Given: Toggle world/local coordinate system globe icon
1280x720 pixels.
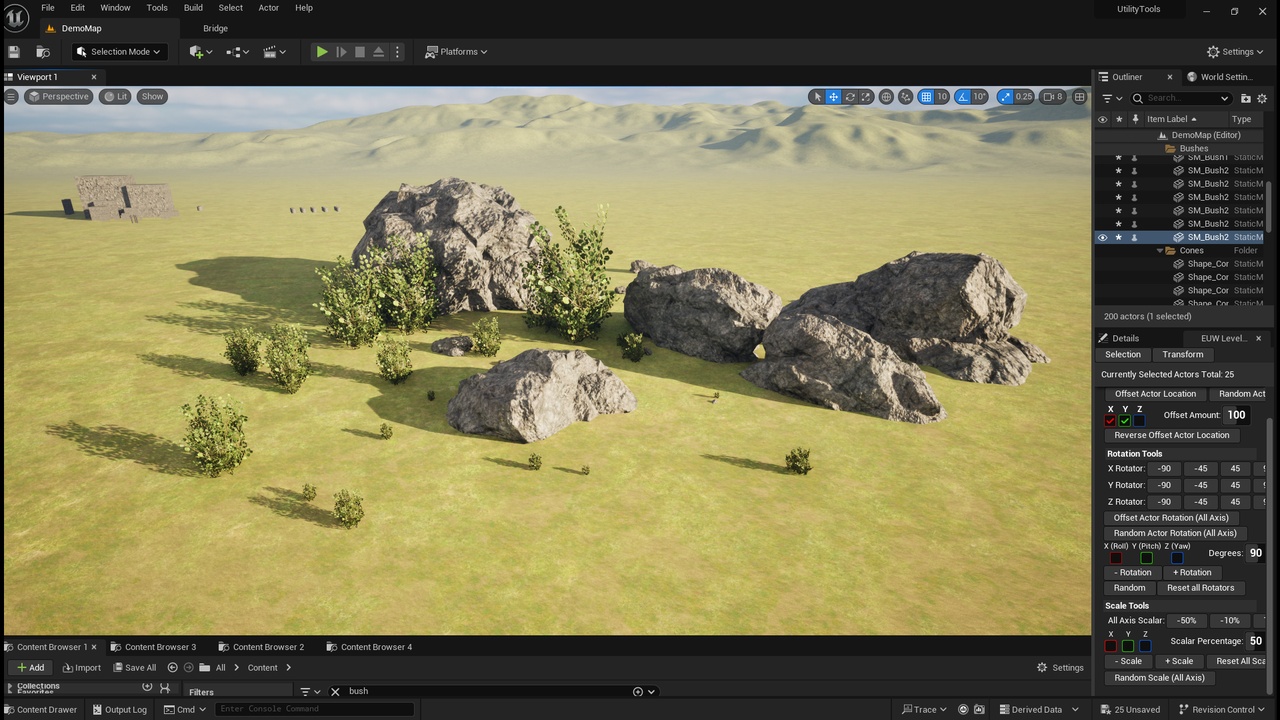Looking at the screenshot, I should (x=886, y=97).
